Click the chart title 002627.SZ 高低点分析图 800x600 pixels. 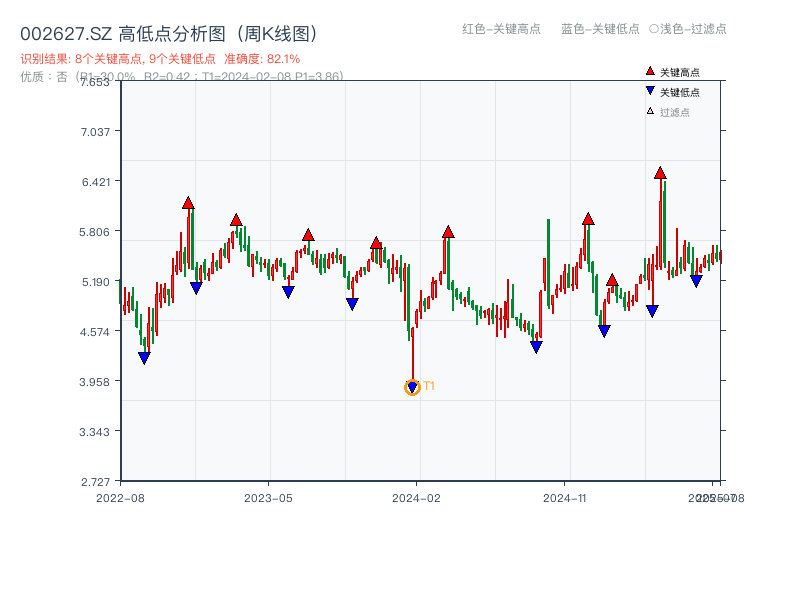point(169,34)
